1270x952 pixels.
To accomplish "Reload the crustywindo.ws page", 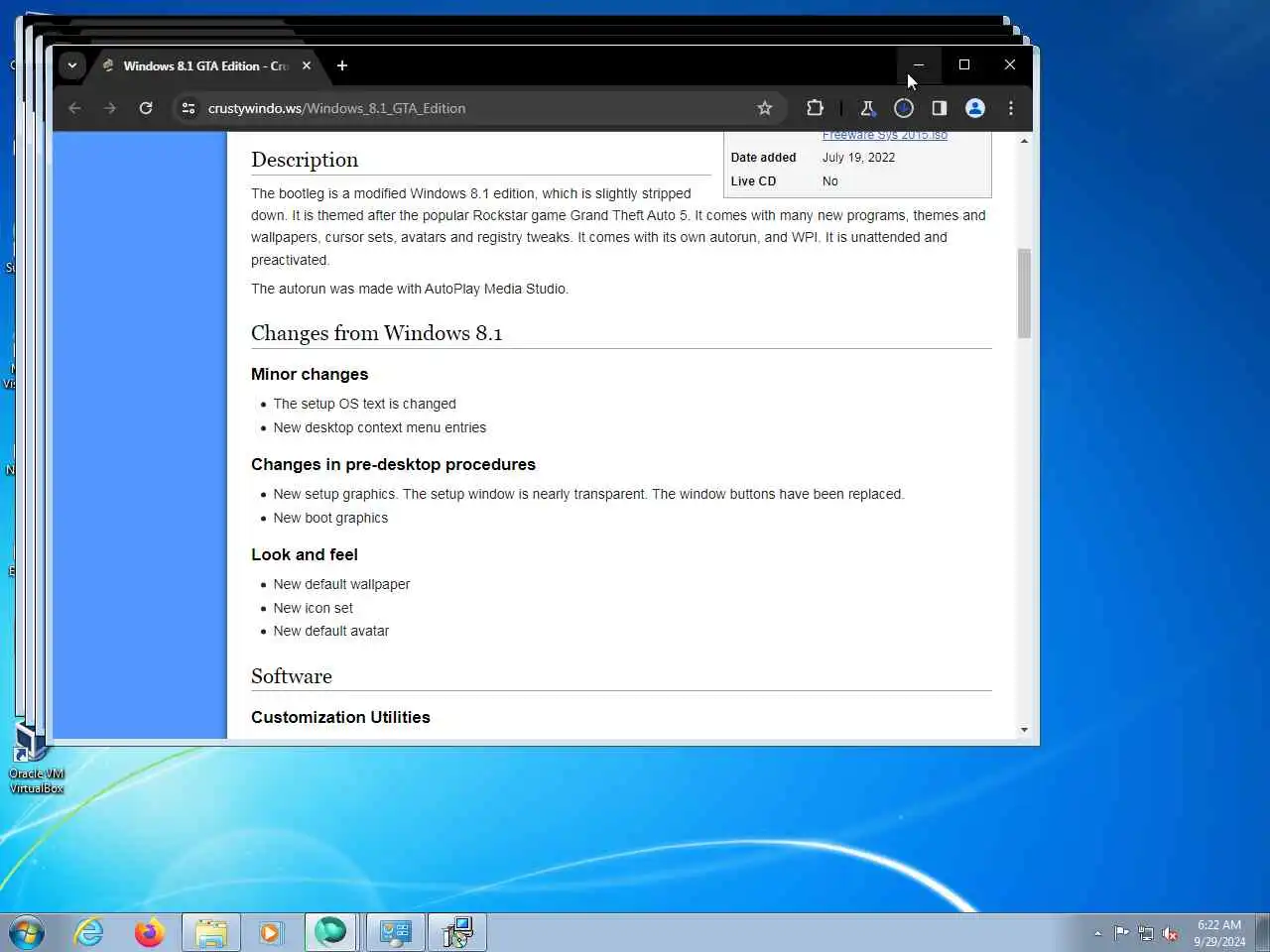I will point(146,108).
